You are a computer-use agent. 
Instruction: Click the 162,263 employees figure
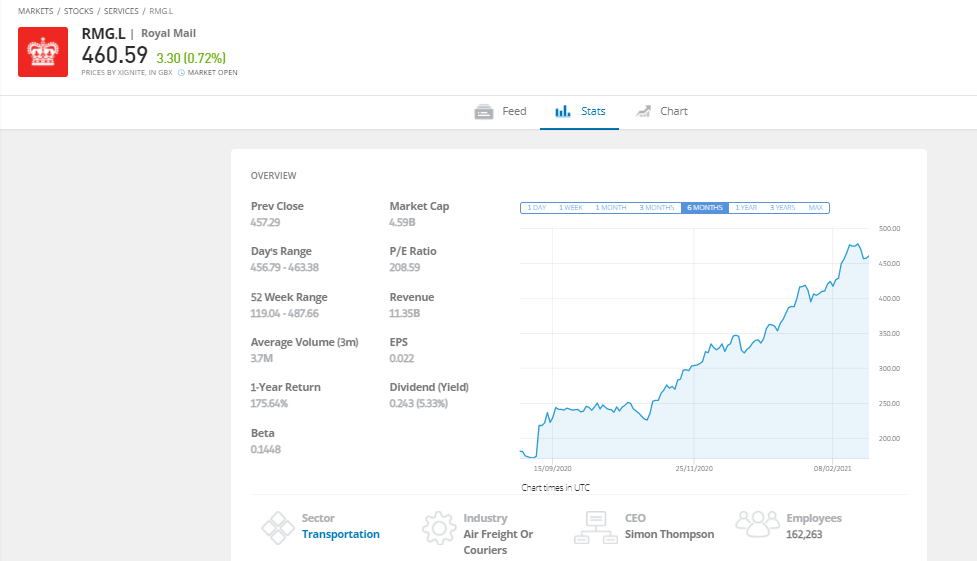[804, 534]
